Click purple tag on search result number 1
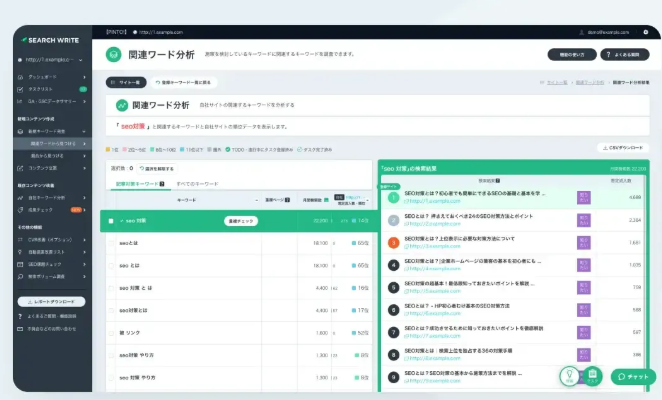Screen dimensions: 662x400 click(584, 198)
